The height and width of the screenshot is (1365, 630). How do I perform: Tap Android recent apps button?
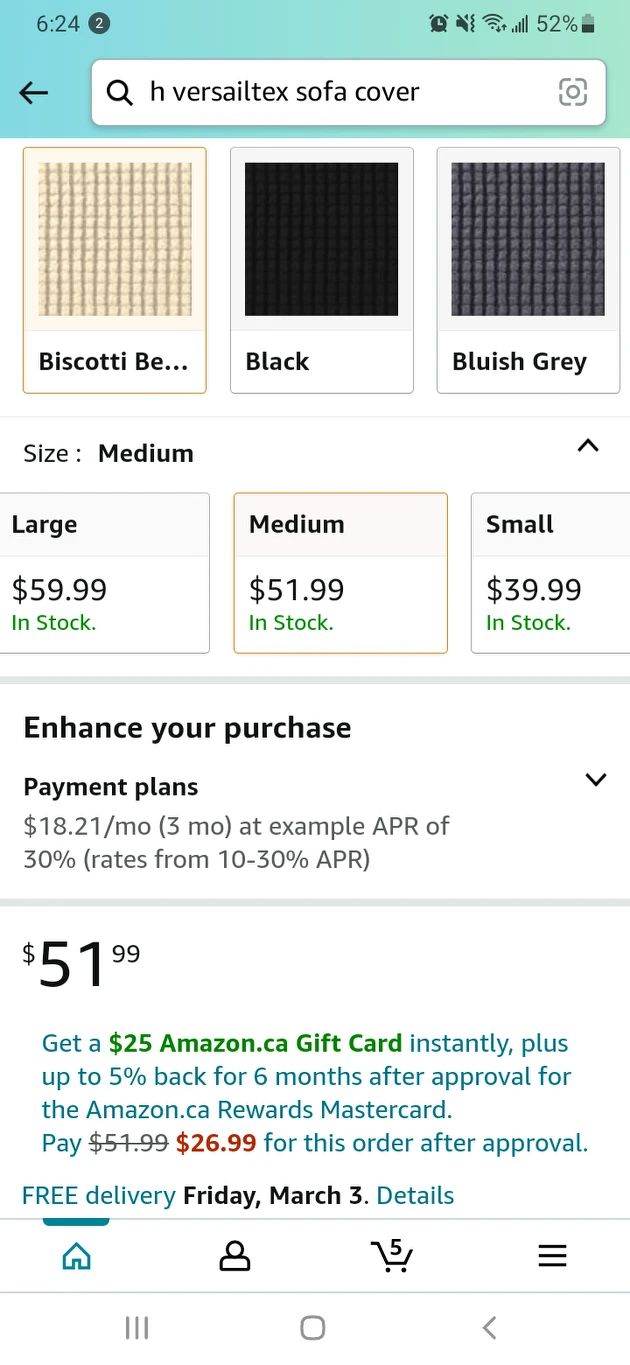[137, 1327]
